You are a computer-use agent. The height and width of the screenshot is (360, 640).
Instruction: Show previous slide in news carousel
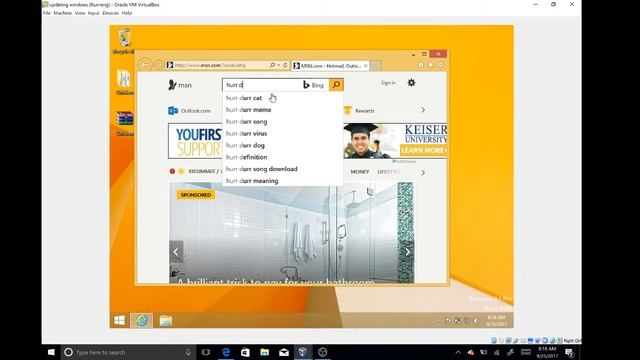click(x=176, y=252)
